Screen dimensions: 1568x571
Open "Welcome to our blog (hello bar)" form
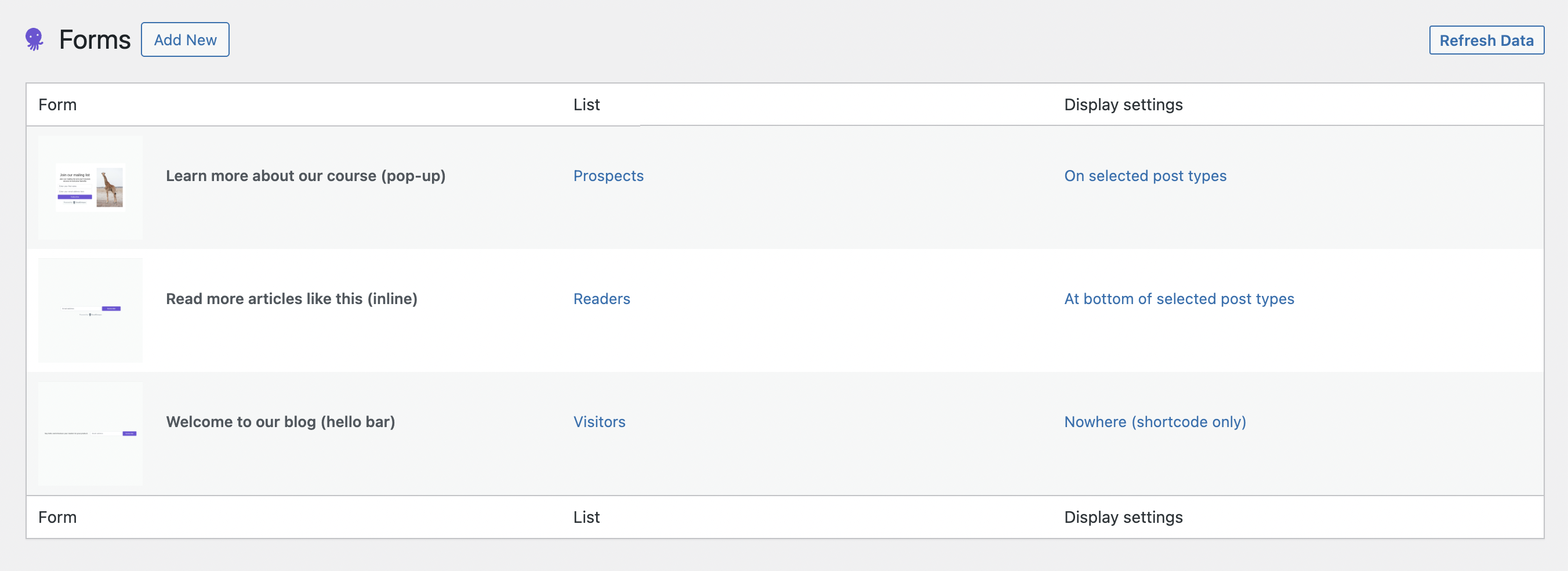[x=281, y=422]
